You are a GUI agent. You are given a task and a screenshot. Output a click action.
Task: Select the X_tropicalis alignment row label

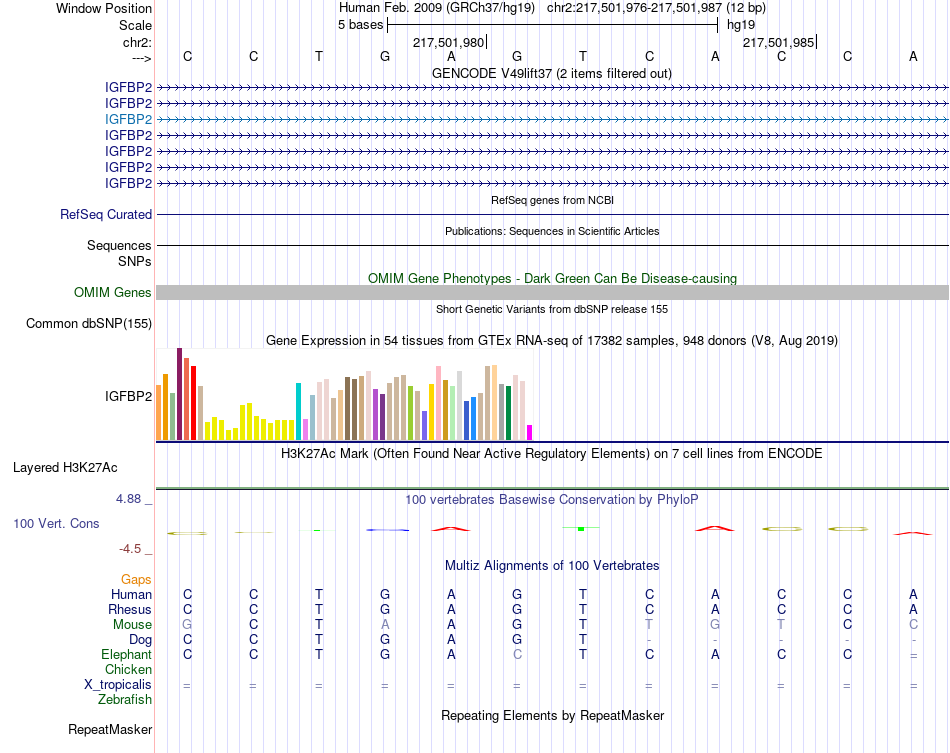click(118, 685)
